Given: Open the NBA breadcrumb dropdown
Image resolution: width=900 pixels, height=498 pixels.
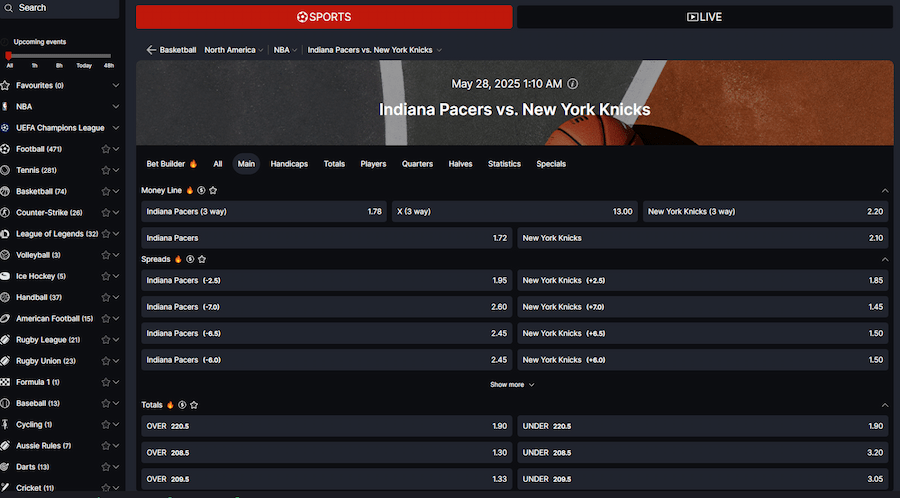Looking at the screenshot, I should pyautogui.click(x=285, y=50).
